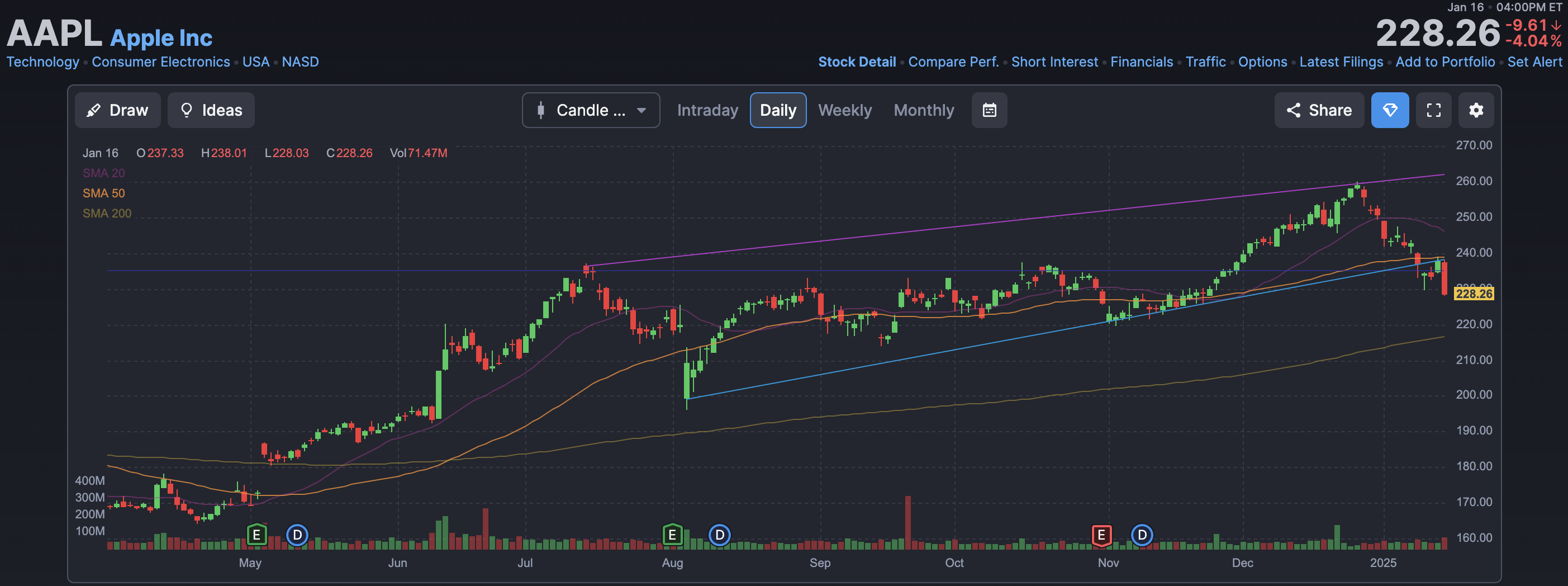Click the November red earnings E marker
1568x586 pixels.
point(1101,535)
